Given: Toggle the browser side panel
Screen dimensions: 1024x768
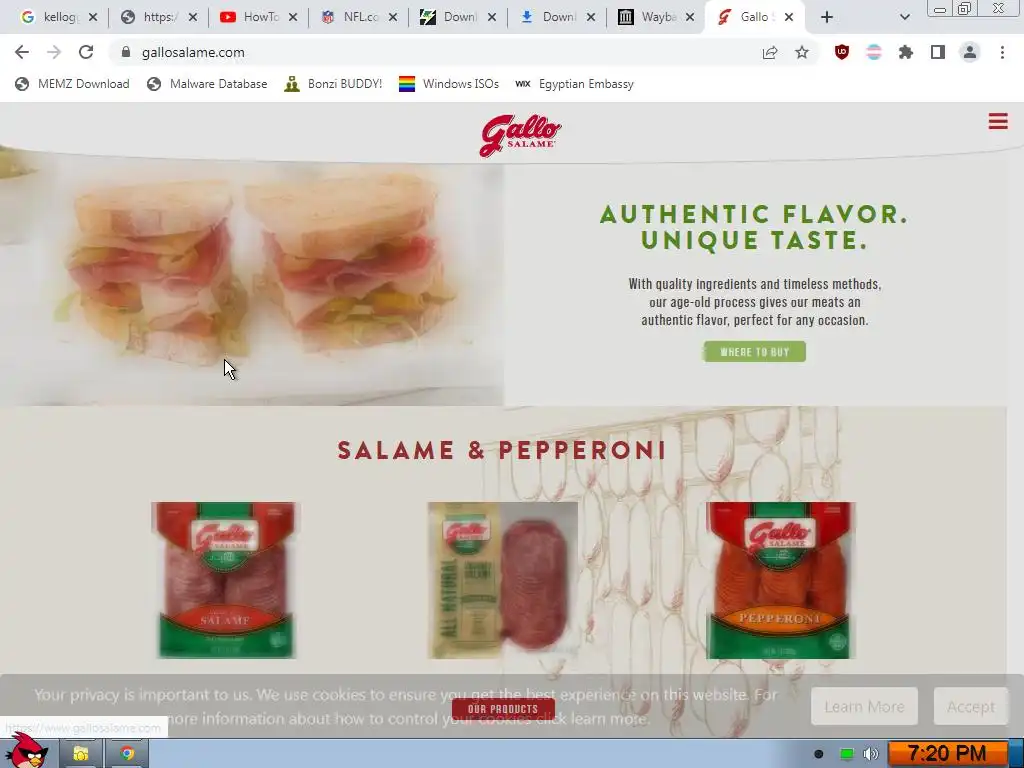Looking at the screenshot, I should tap(938, 52).
